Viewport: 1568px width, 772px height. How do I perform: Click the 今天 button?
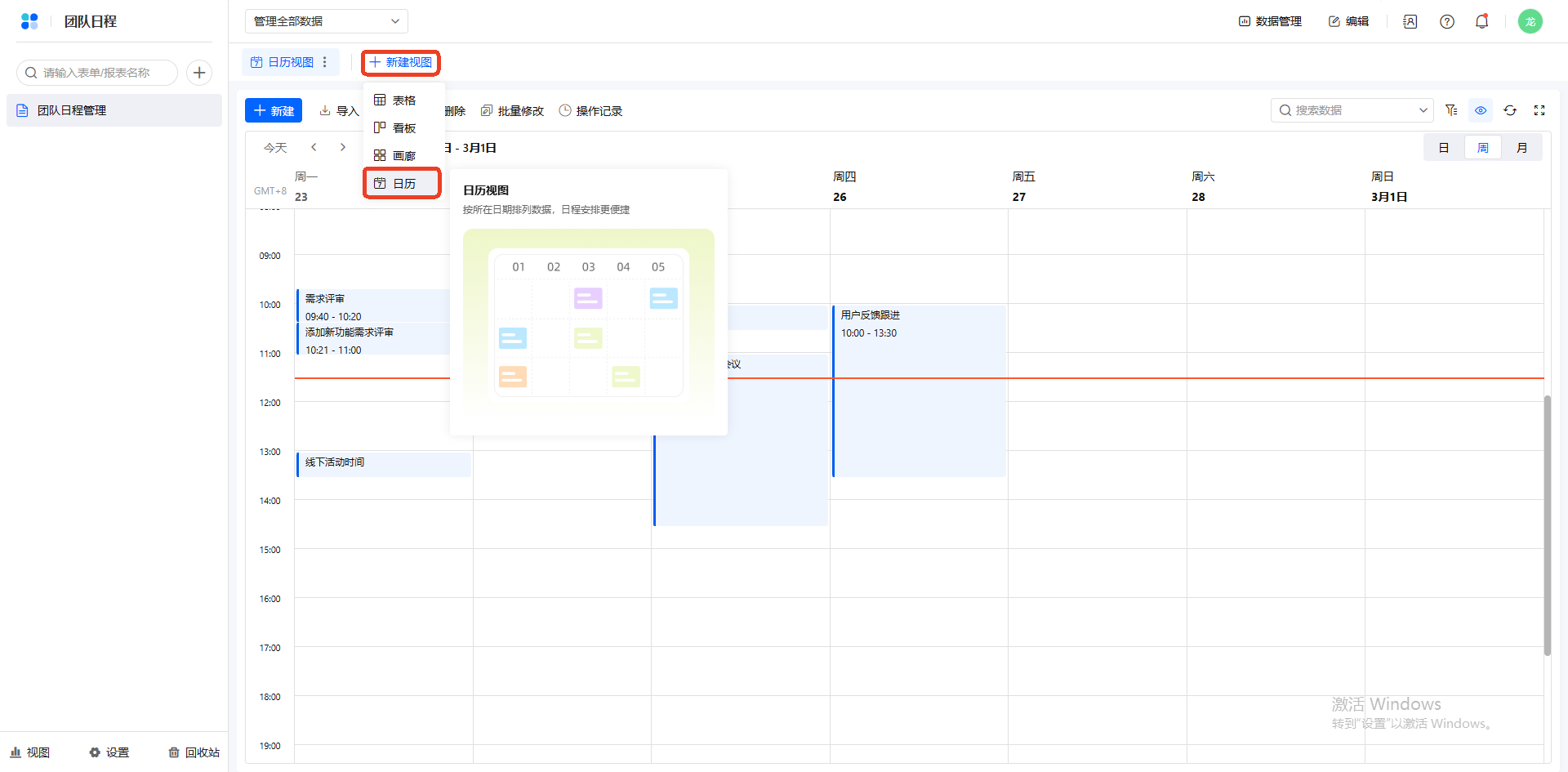click(275, 148)
